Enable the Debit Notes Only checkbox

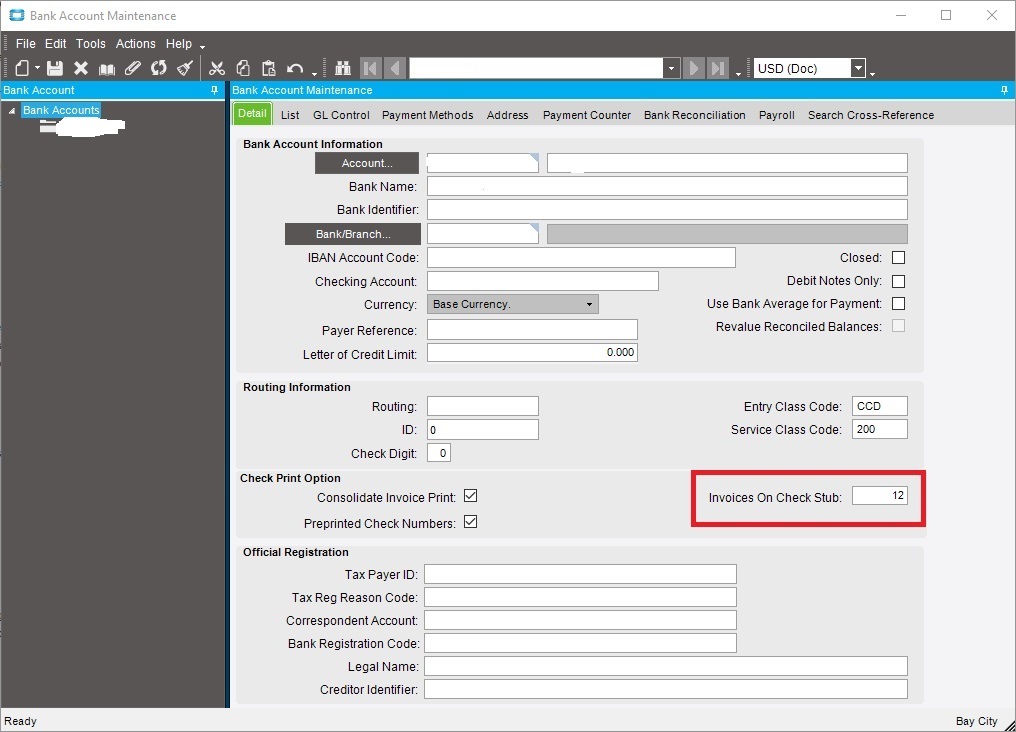(x=898, y=281)
